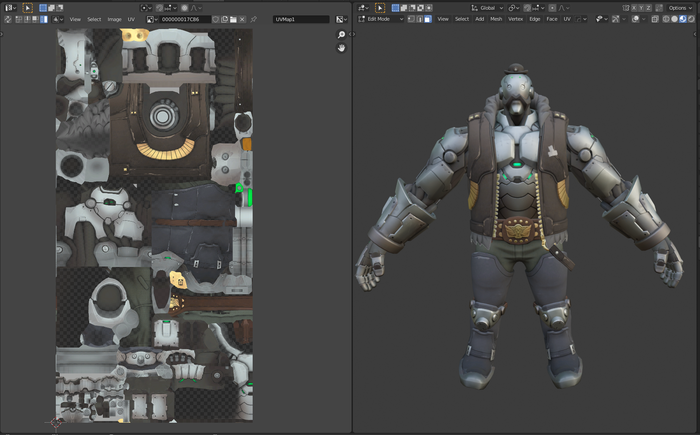Image resolution: width=700 pixels, height=435 pixels.
Task: Open UV proportional falloff dropdown
Action: 196,8
